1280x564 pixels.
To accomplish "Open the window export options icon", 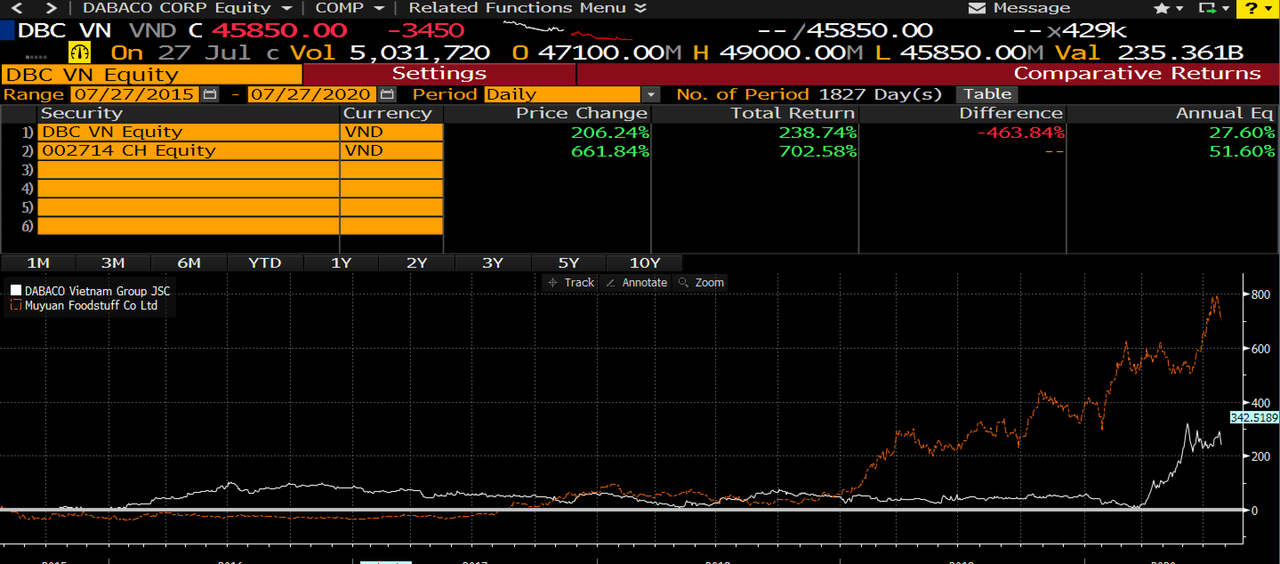I will 1212,8.
